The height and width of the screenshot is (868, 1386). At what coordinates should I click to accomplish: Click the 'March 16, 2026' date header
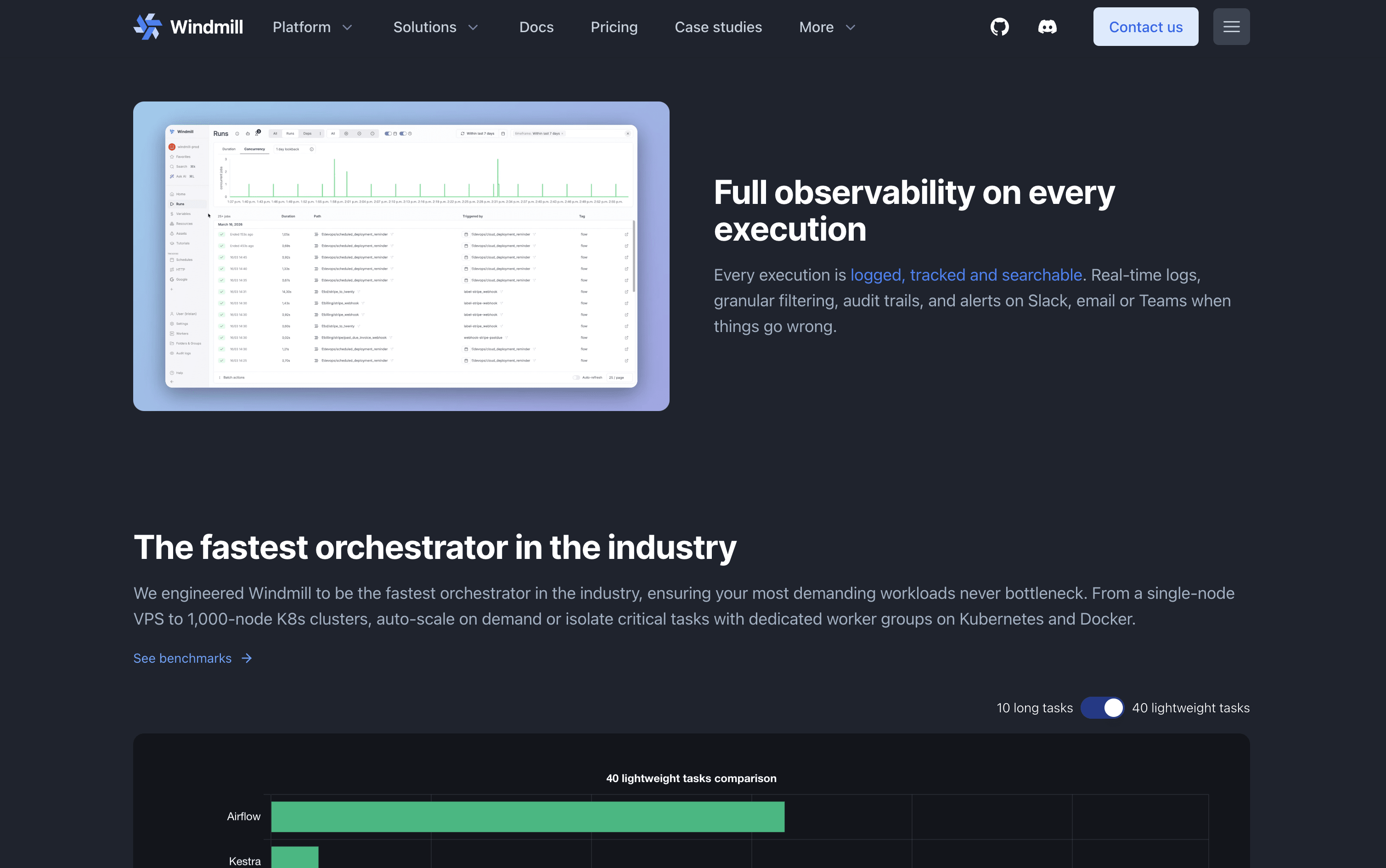point(230,225)
